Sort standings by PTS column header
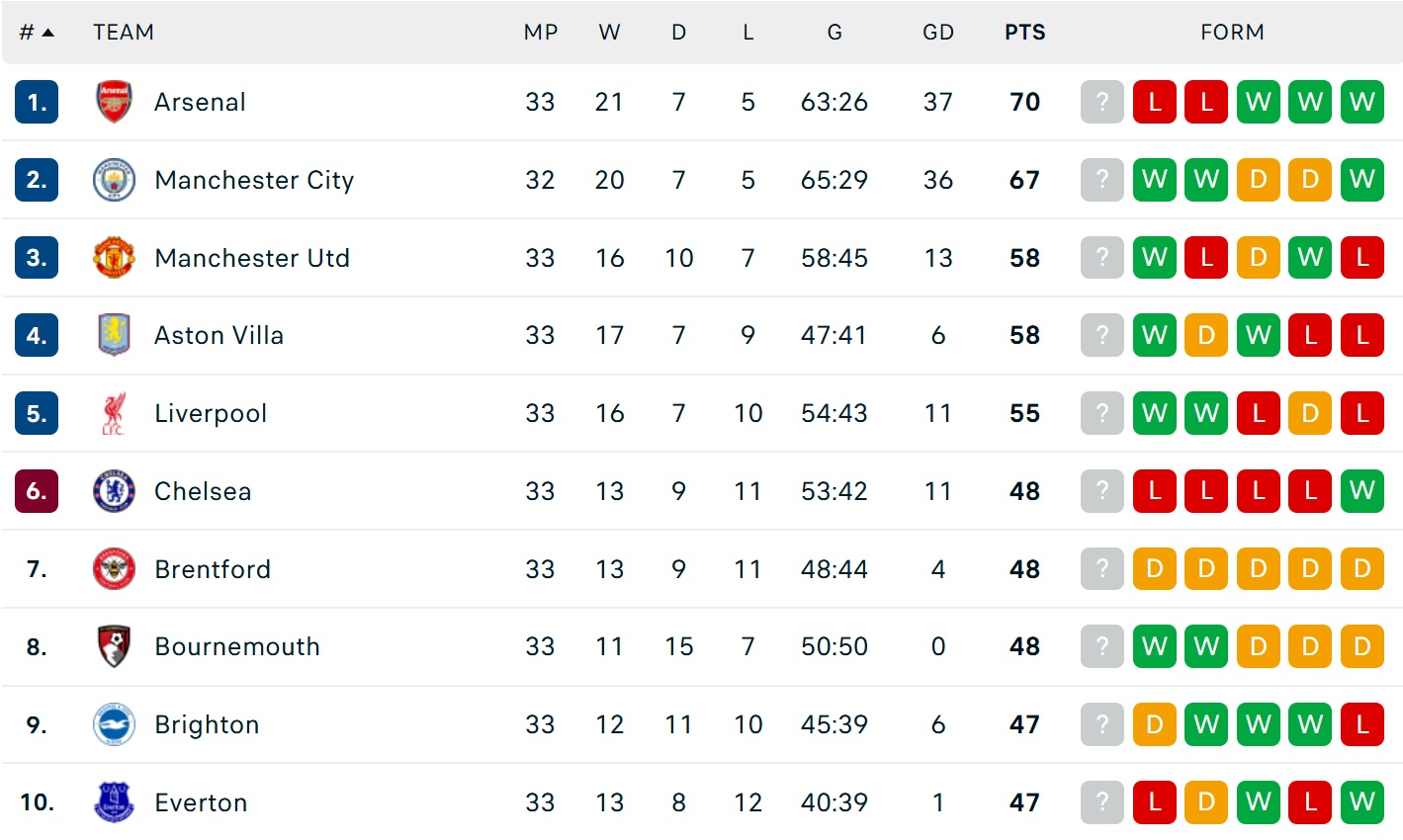 point(1024,33)
